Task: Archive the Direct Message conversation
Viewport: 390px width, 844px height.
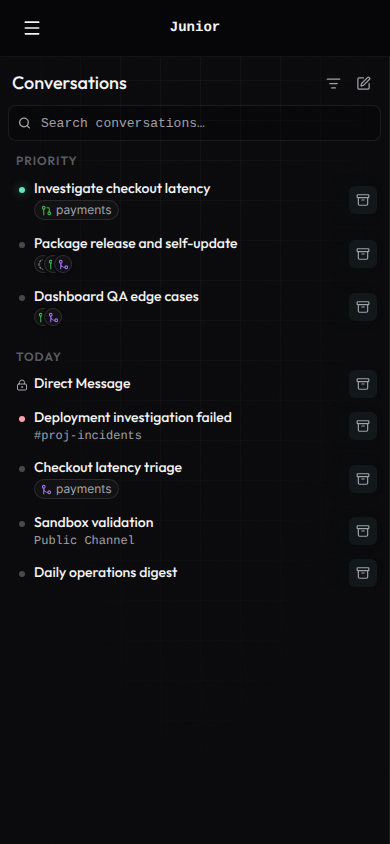Action: (363, 384)
